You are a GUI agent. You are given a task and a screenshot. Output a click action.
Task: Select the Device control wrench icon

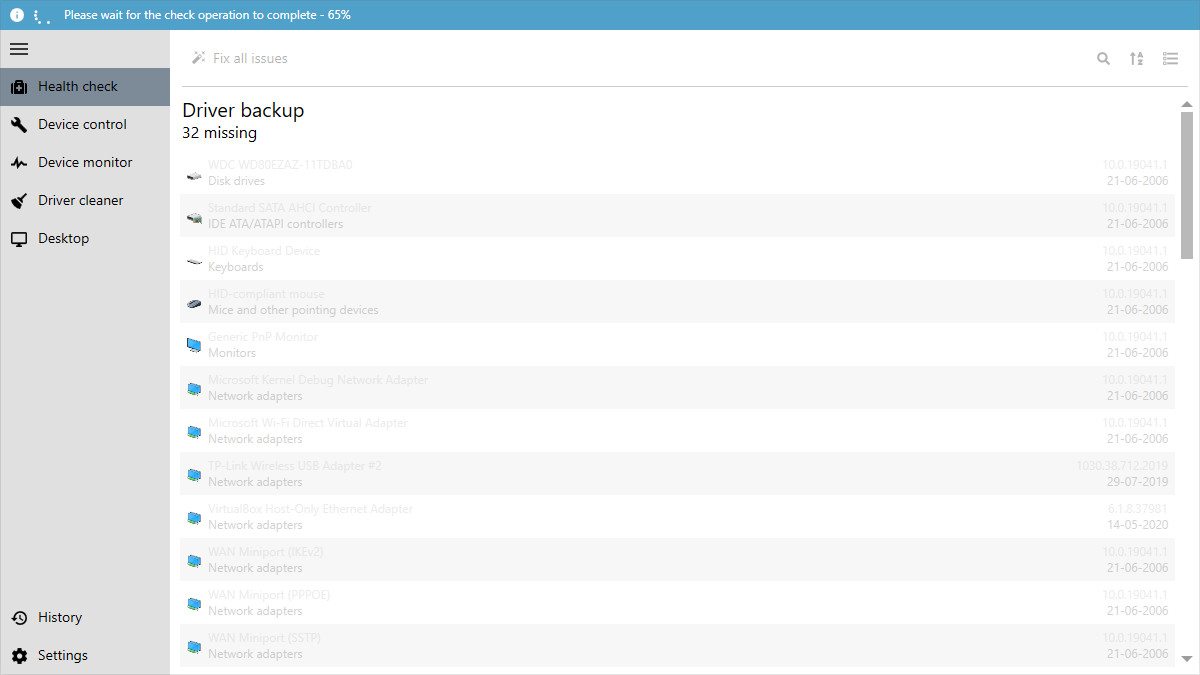[18, 124]
